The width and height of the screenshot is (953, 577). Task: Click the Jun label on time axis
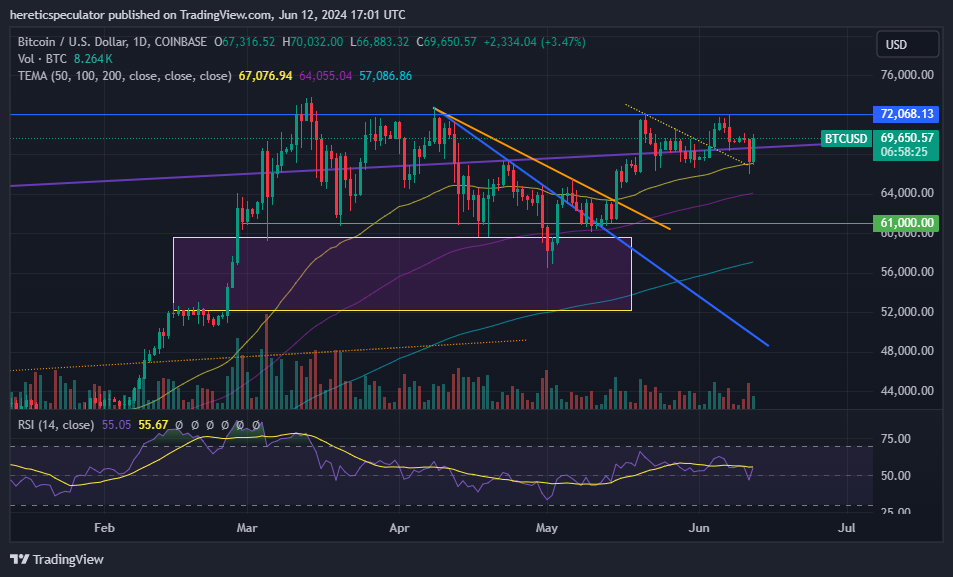coord(699,528)
